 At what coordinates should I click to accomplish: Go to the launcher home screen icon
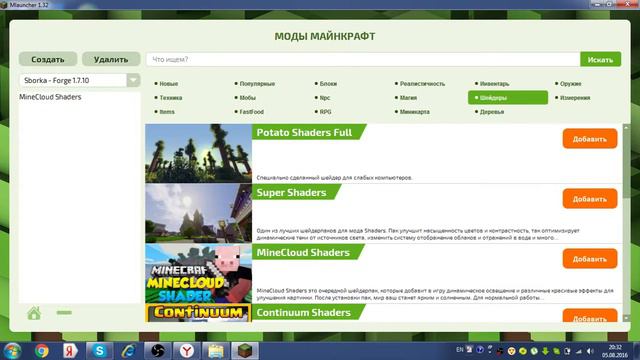[x=34, y=313]
